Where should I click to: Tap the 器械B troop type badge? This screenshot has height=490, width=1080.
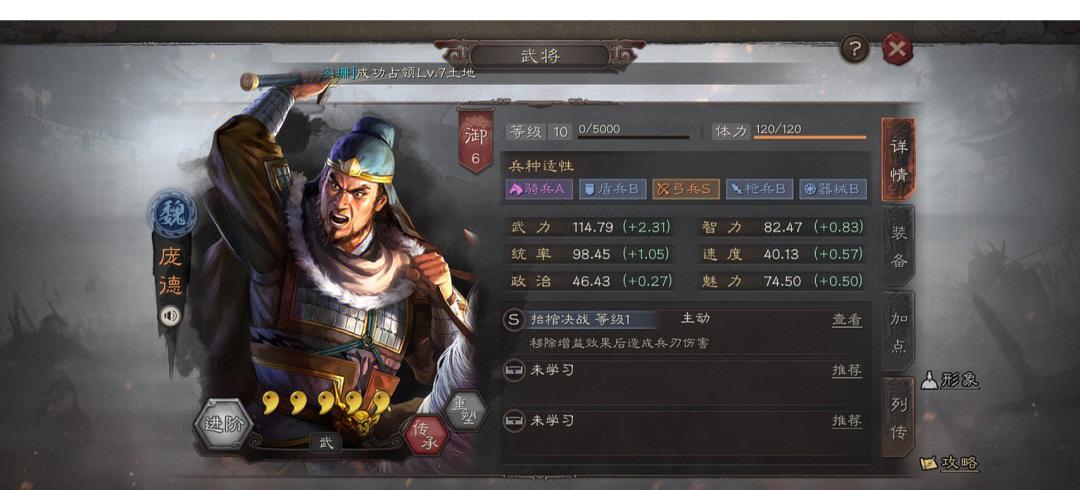point(833,190)
